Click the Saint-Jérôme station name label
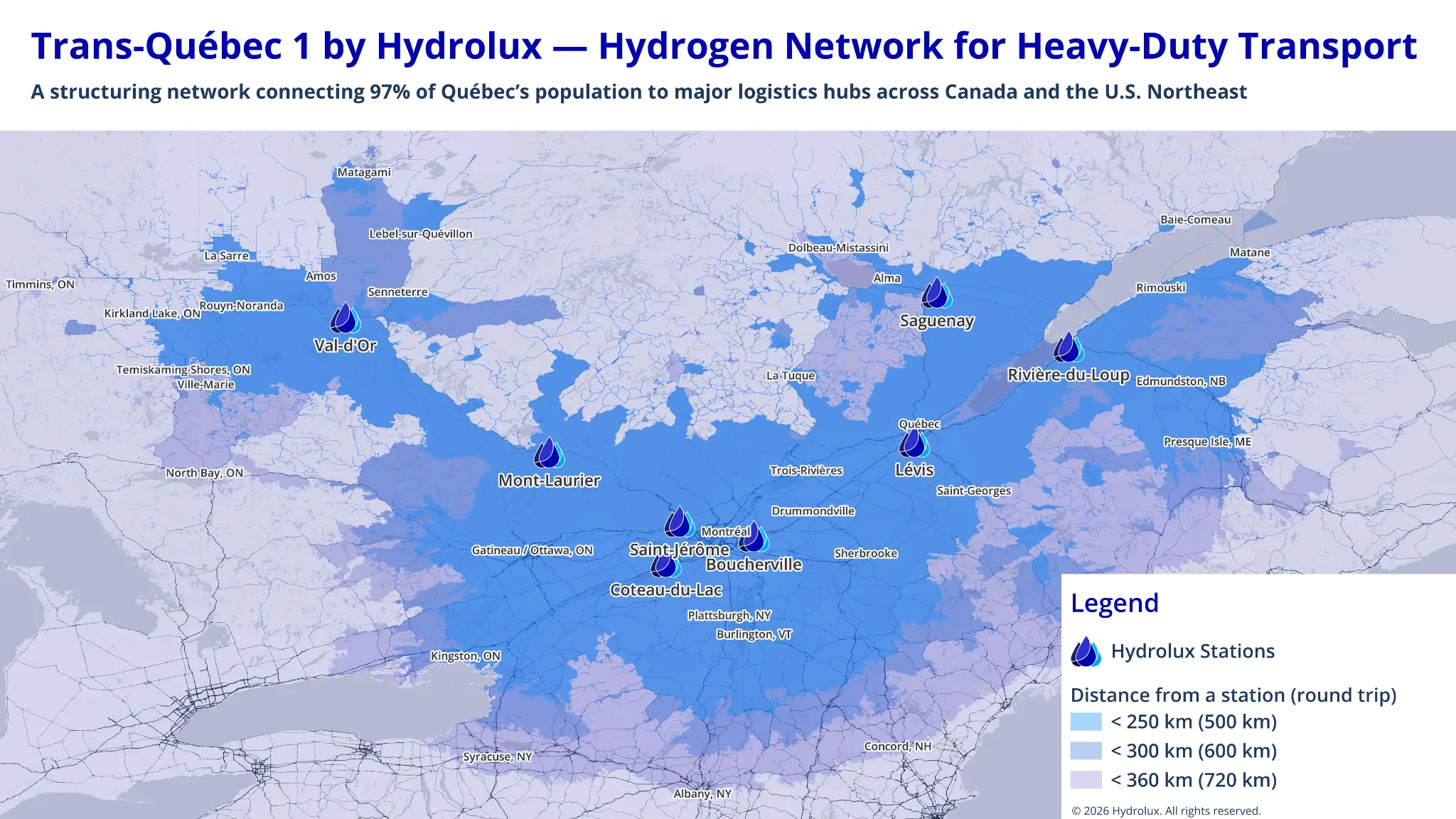1456x819 pixels. click(680, 550)
